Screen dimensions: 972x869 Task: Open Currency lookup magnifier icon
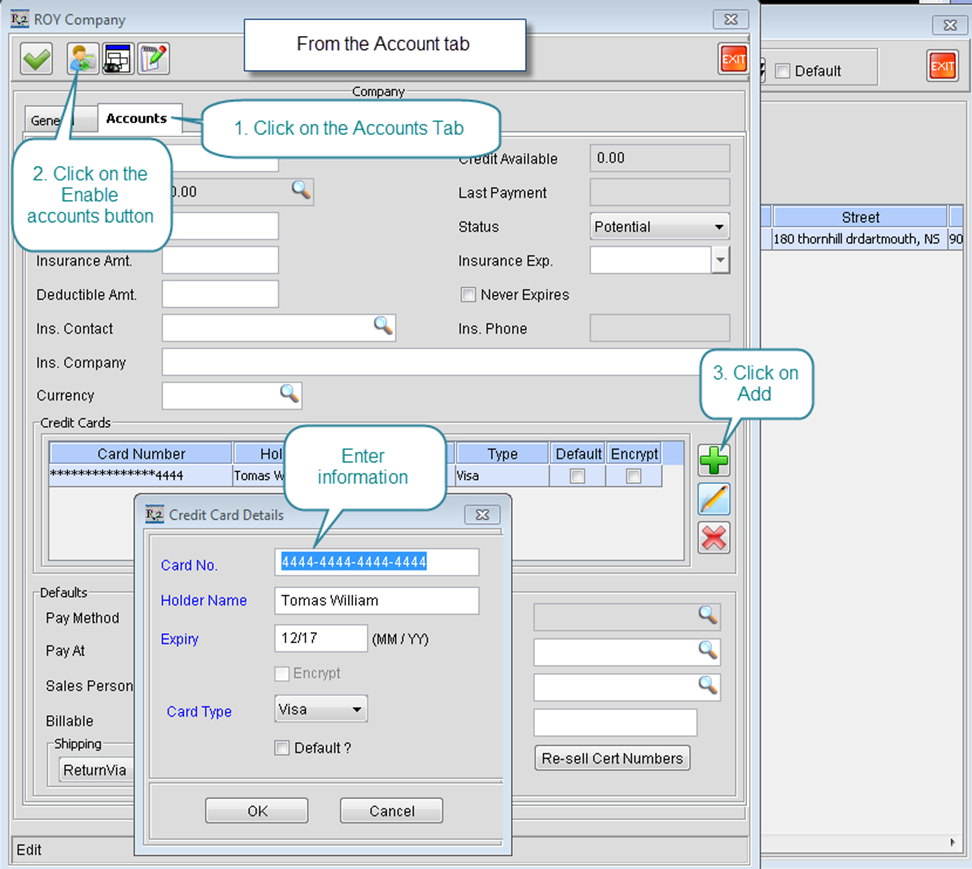coord(289,394)
